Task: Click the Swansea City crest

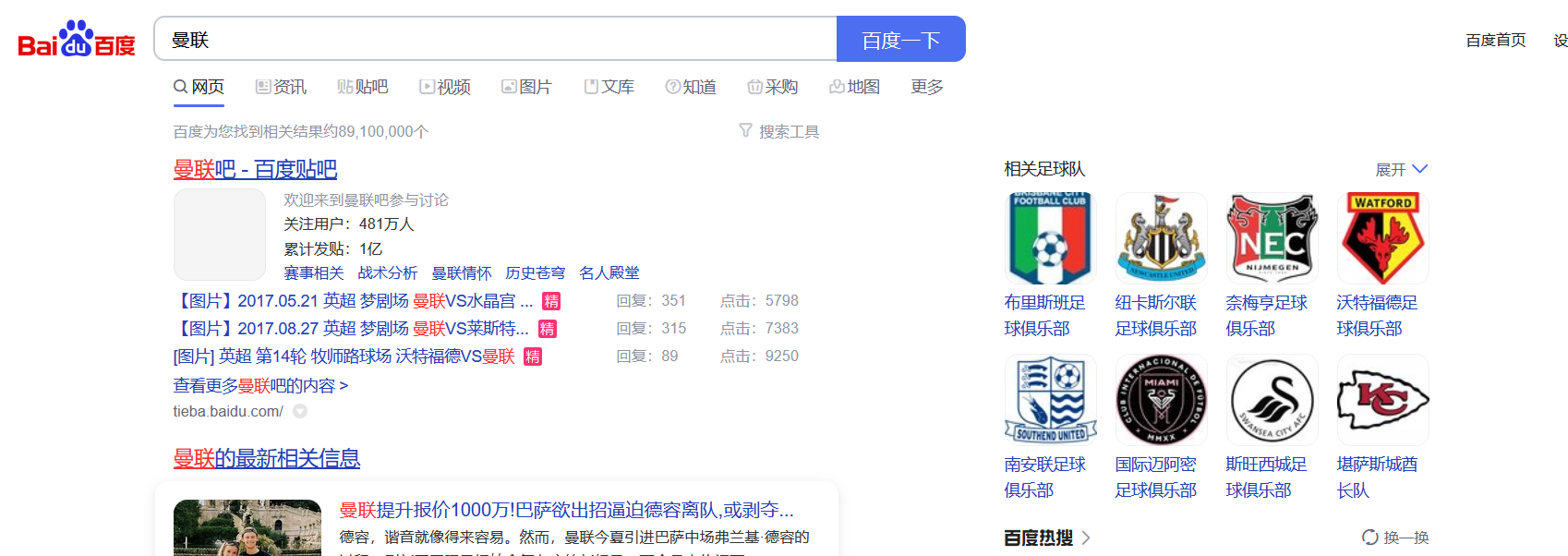Action: [1272, 400]
